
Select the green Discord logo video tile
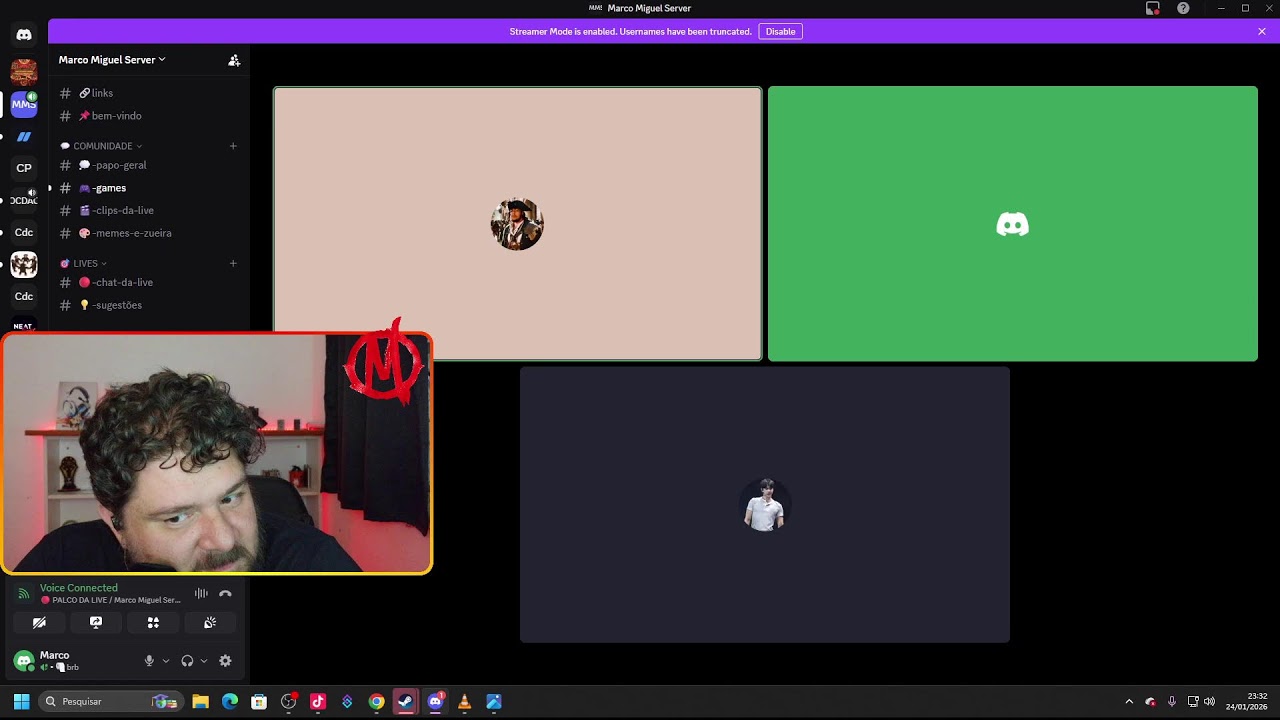[1013, 224]
